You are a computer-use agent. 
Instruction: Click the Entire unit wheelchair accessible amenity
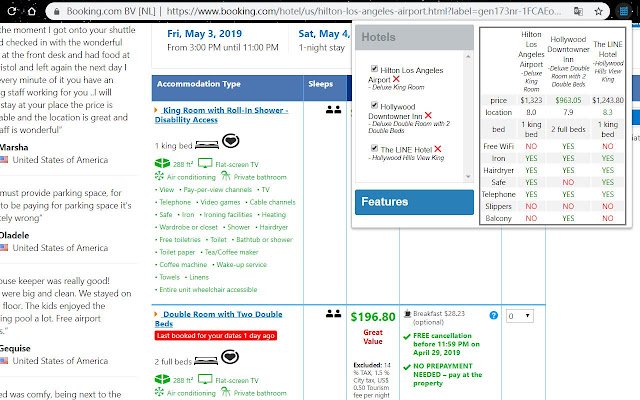(208, 289)
